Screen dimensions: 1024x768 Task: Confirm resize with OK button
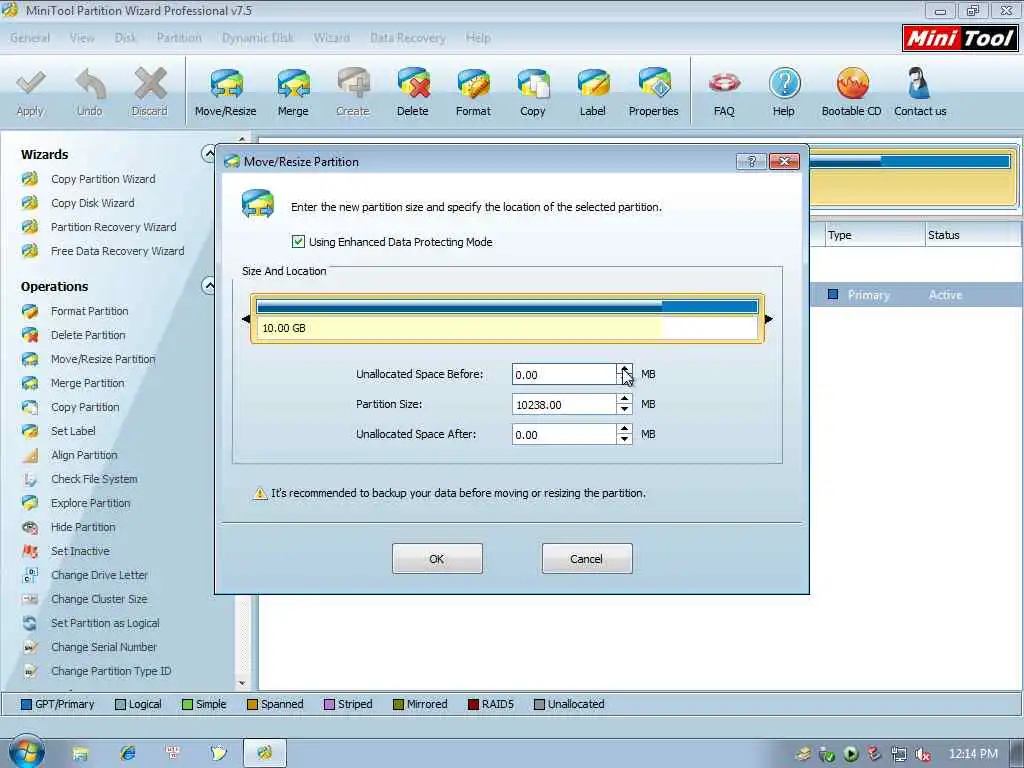click(x=437, y=559)
